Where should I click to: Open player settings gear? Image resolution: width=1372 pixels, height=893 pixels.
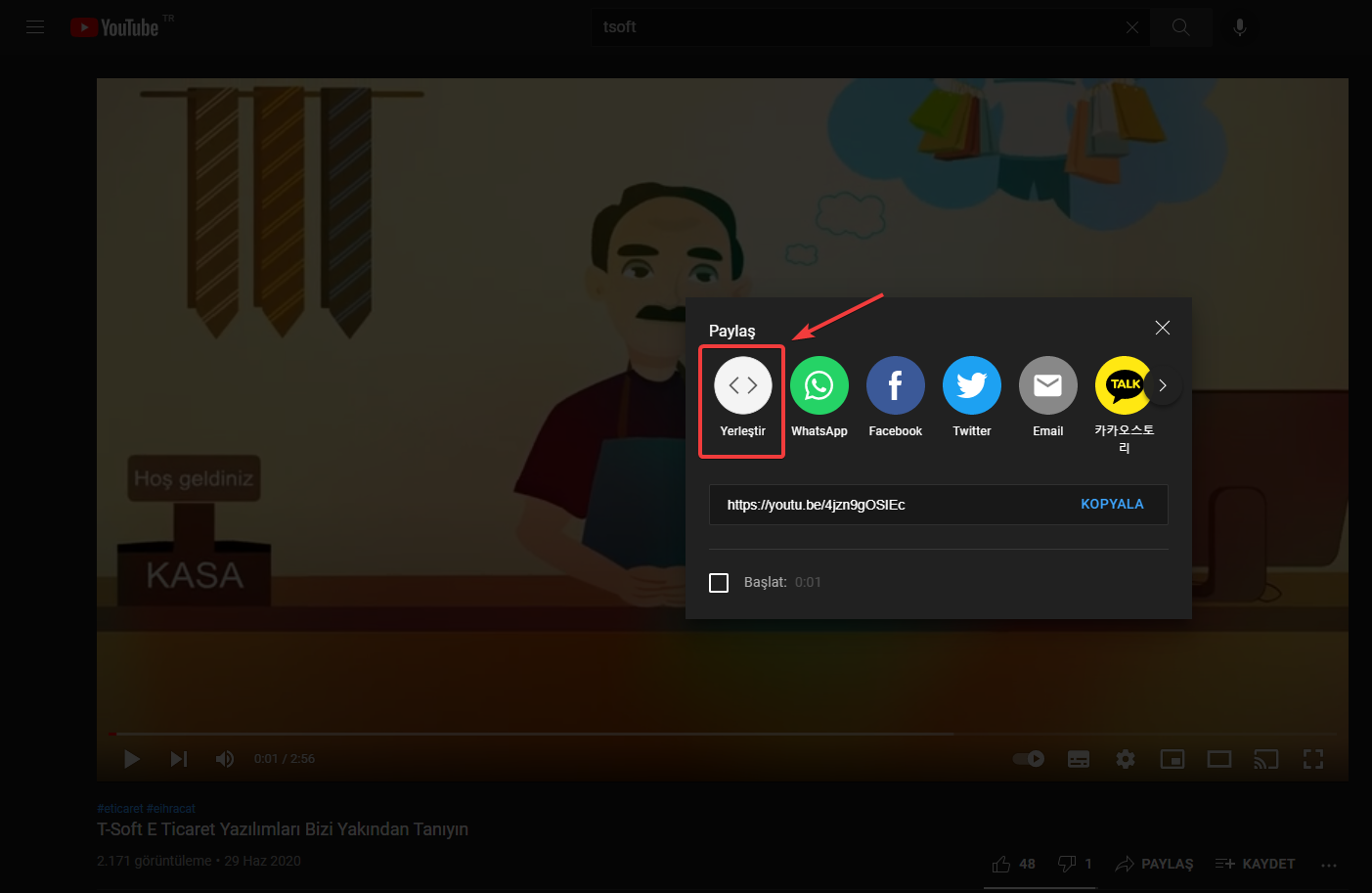click(x=1126, y=759)
